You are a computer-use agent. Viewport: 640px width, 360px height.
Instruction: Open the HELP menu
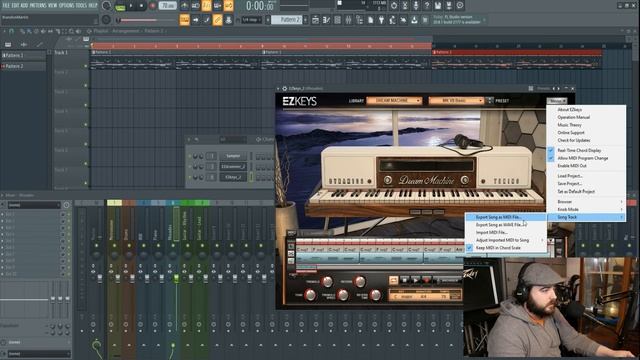[x=93, y=6]
